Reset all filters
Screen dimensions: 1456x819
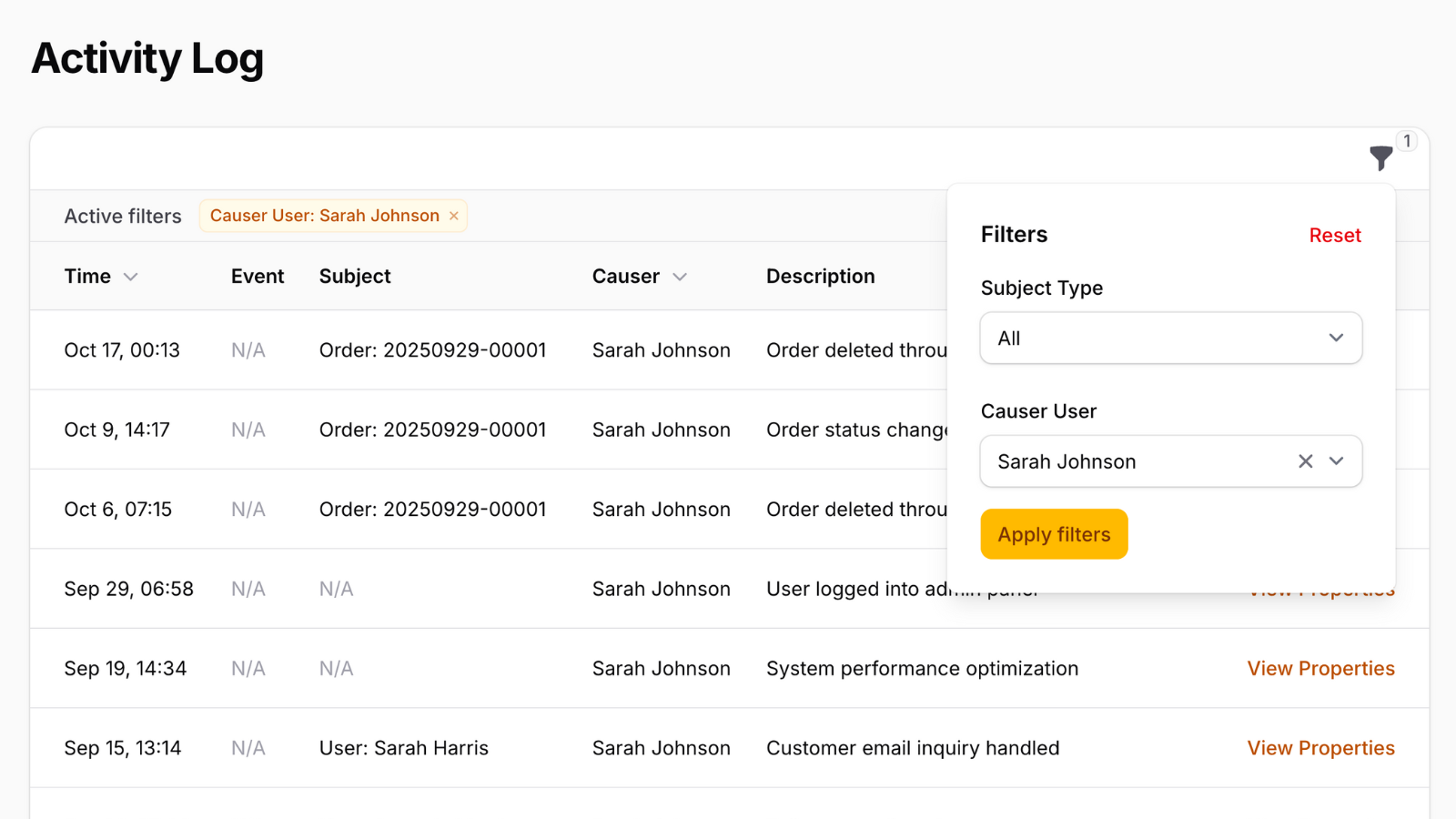[x=1334, y=236]
